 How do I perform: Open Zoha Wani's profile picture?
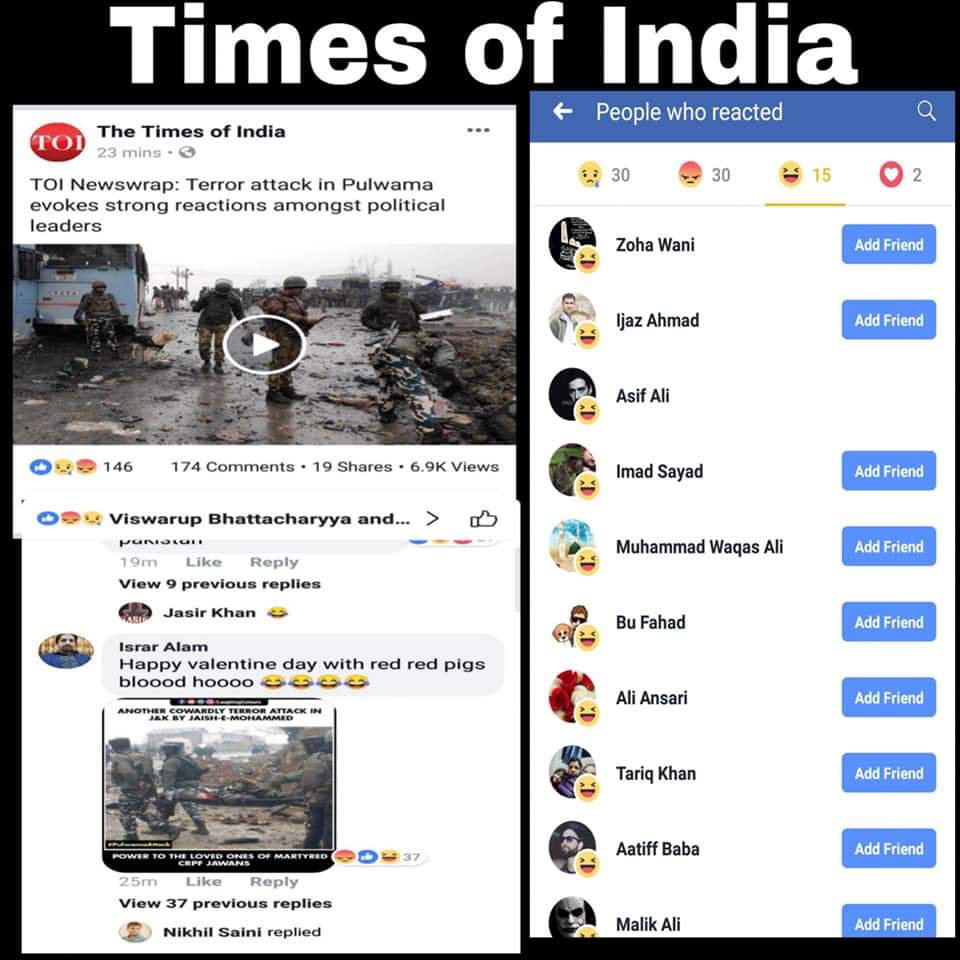[572, 243]
